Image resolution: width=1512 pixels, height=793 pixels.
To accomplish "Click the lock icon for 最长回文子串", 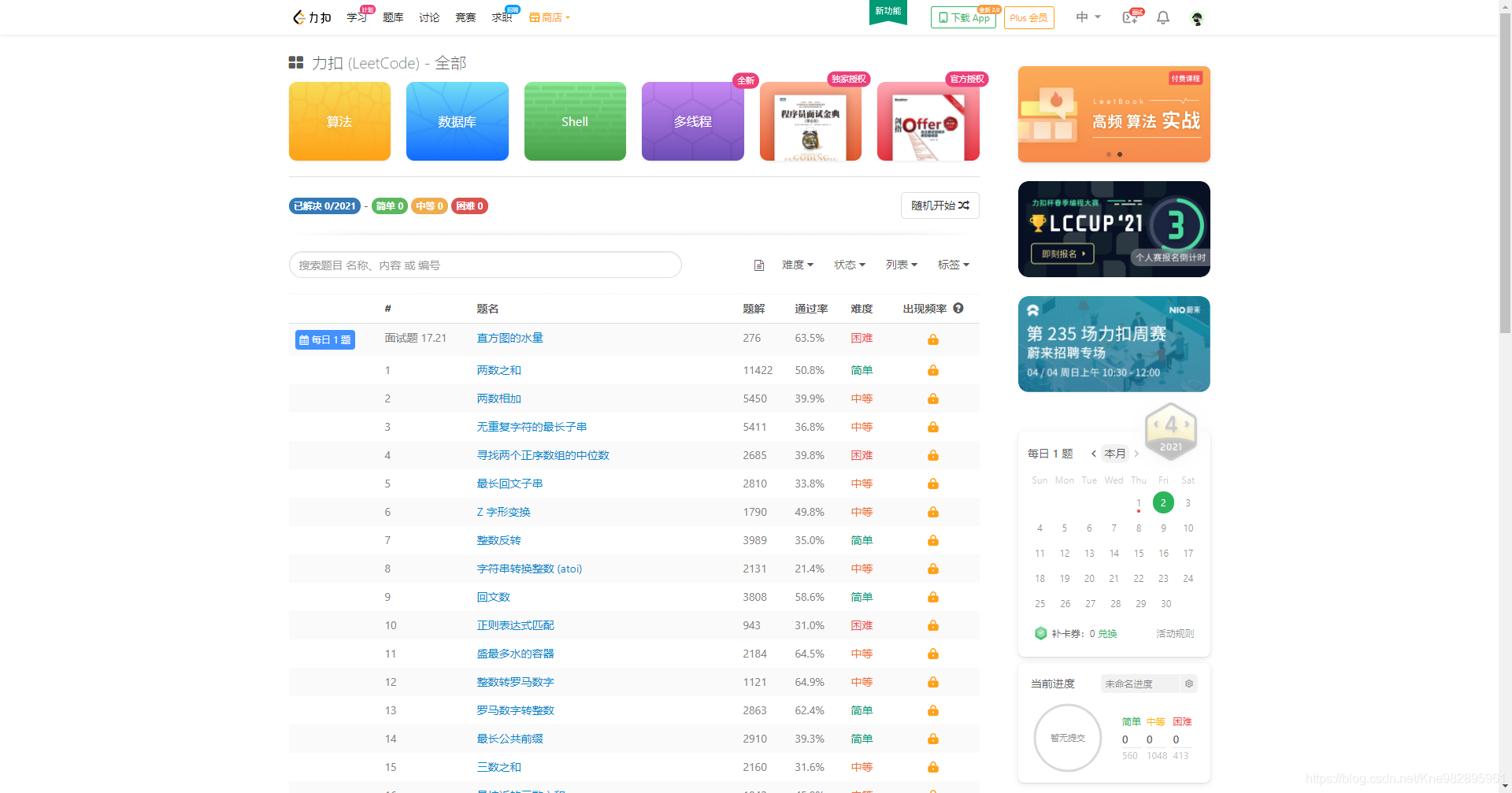I will point(933,484).
